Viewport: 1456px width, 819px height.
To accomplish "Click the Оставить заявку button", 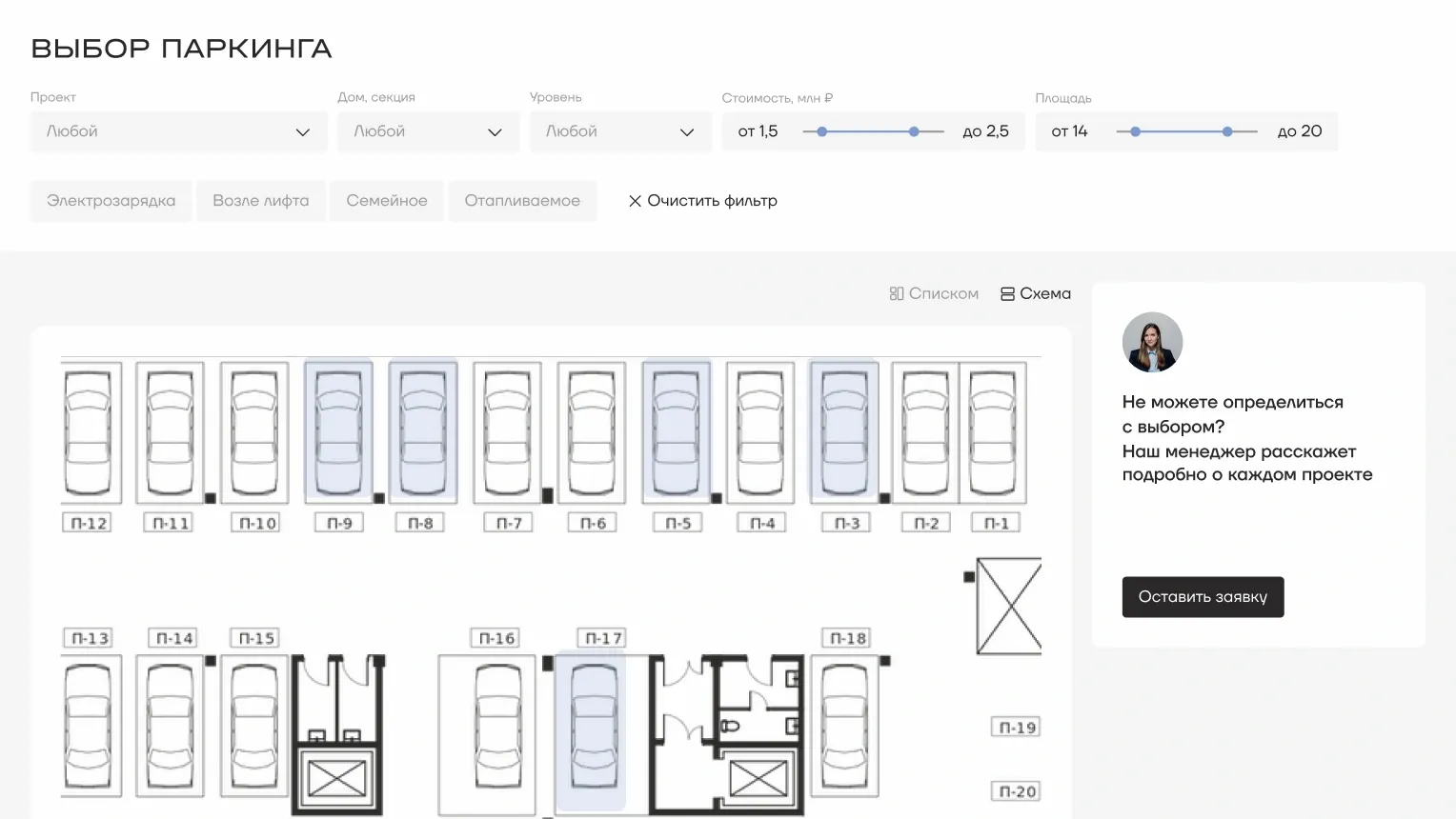I will pyautogui.click(x=1203, y=597).
